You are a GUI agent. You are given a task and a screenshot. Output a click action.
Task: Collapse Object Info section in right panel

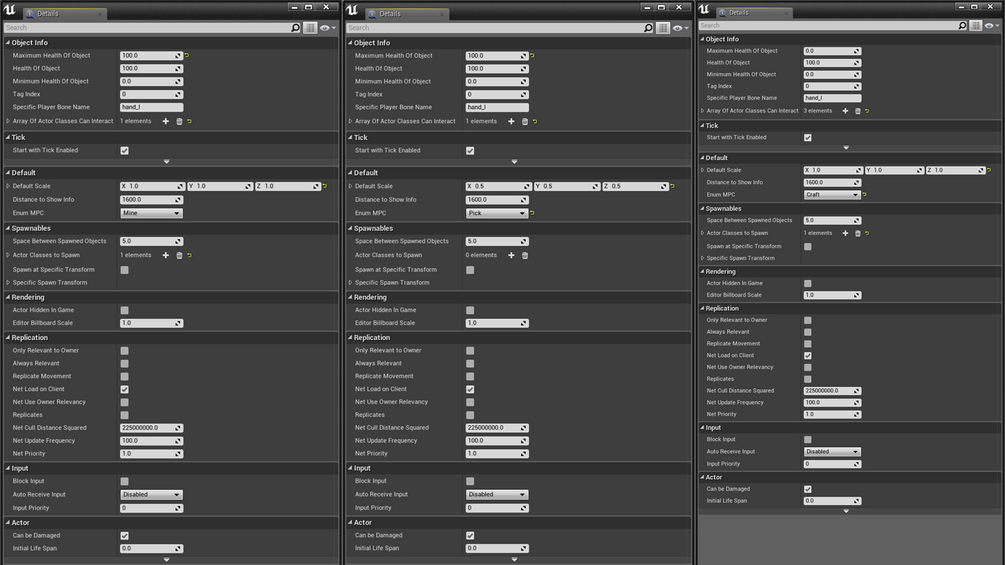(x=702, y=39)
